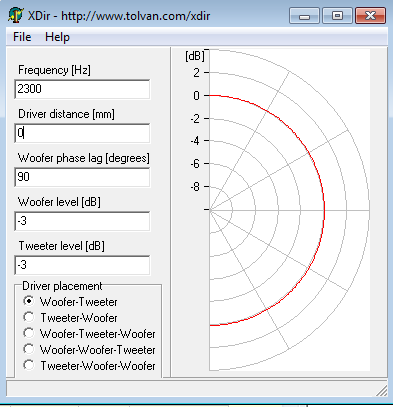This screenshot has height=407, width=393.
Task: Open the Help menu
Action: pyautogui.click(x=57, y=37)
